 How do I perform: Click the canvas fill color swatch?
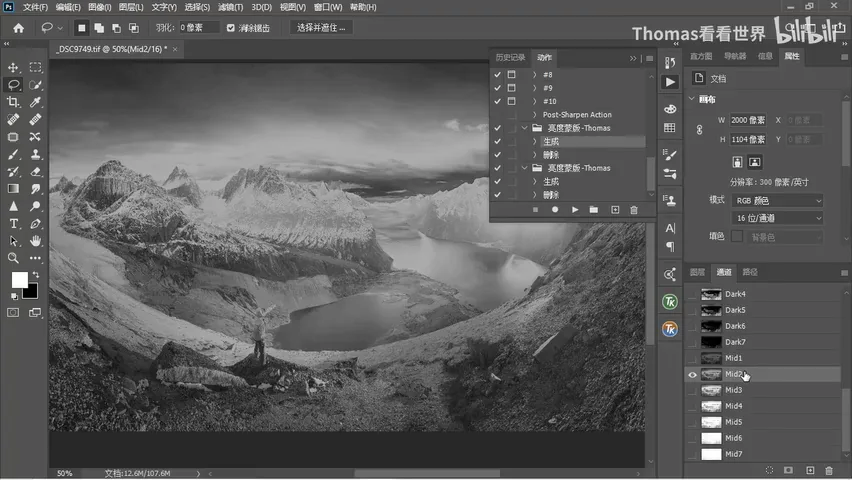tap(737, 236)
